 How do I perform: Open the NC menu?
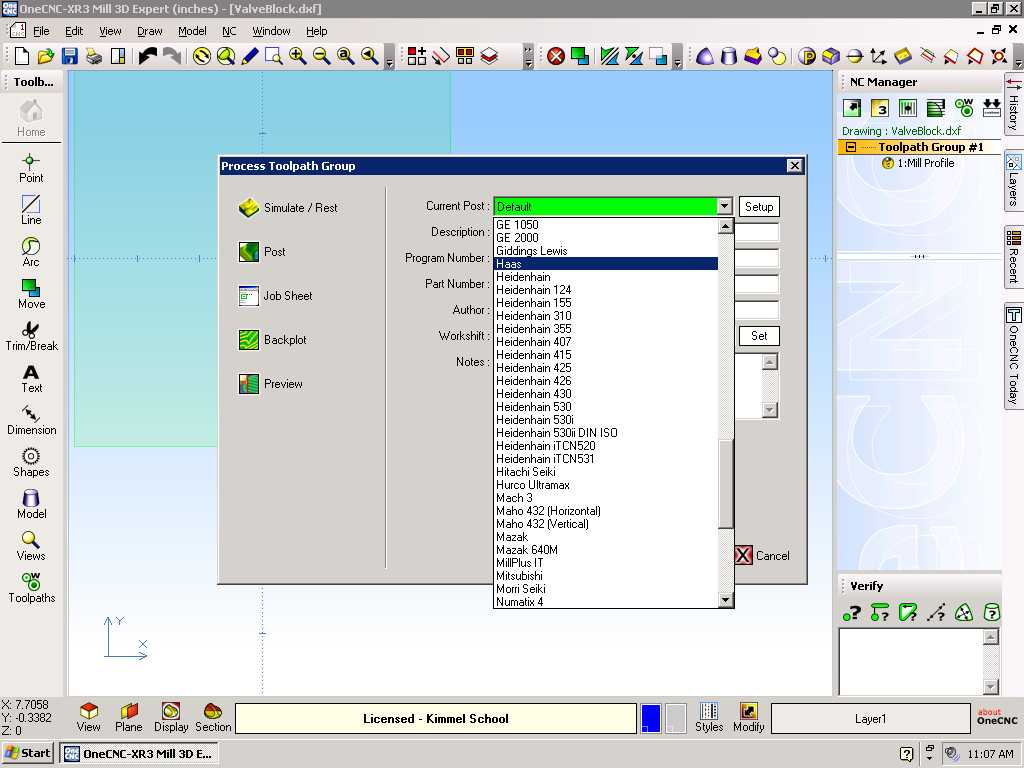(229, 31)
